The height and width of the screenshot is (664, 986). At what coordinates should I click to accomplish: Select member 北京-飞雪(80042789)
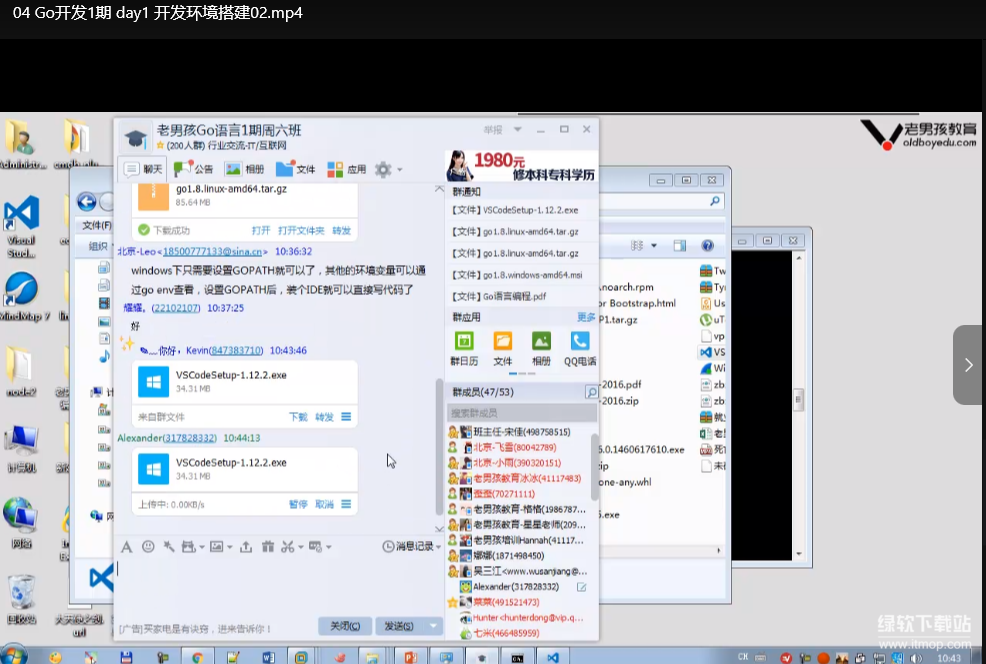[x=519, y=448]
